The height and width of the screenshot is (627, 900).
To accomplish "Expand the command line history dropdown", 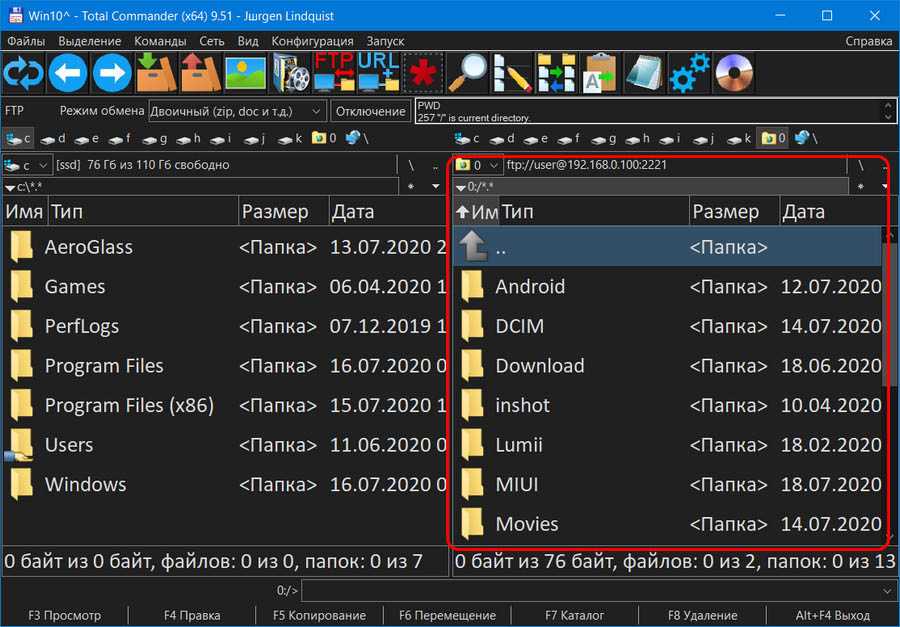I will (x=888, y=591).
